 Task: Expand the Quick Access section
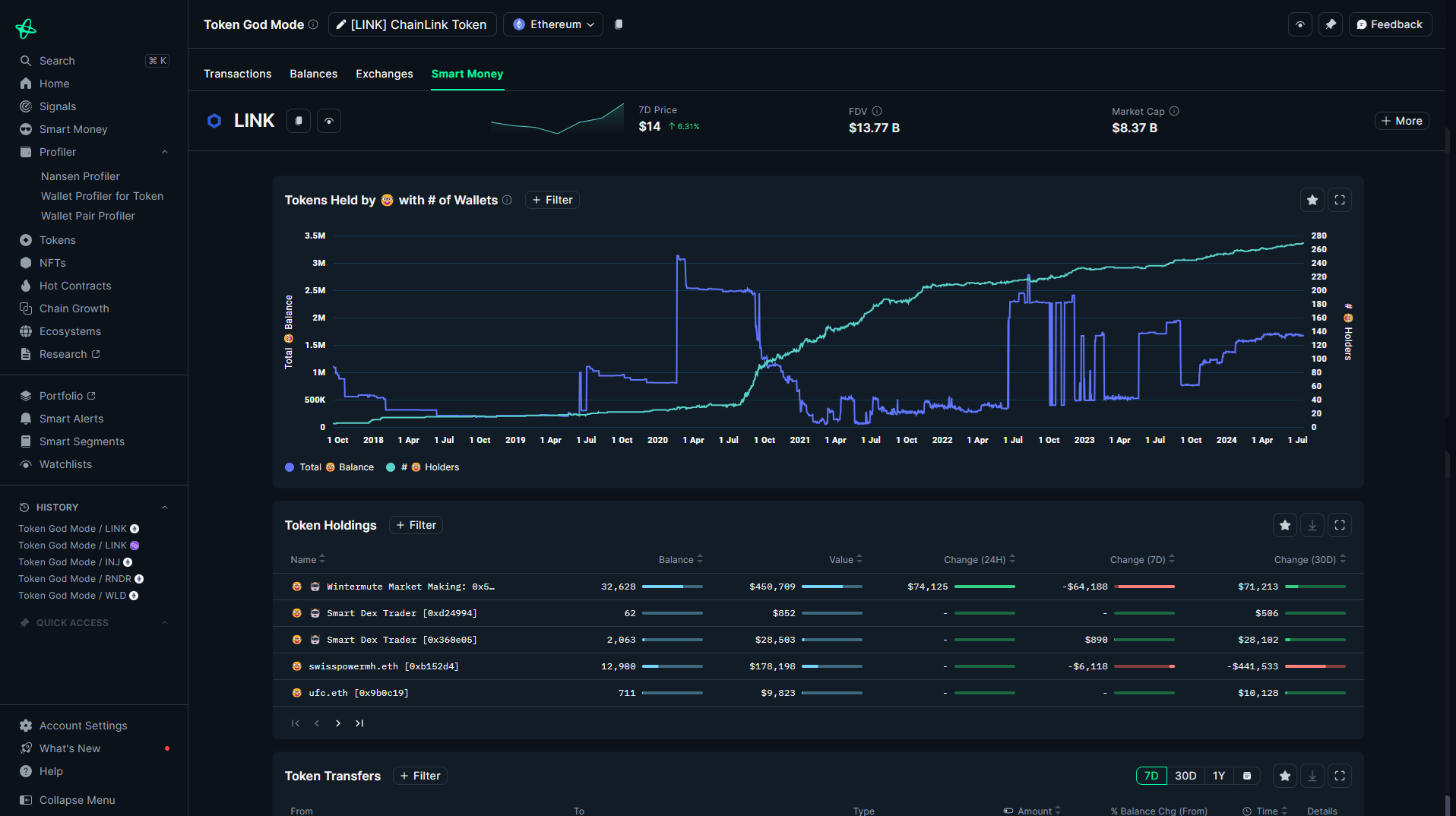164,623
